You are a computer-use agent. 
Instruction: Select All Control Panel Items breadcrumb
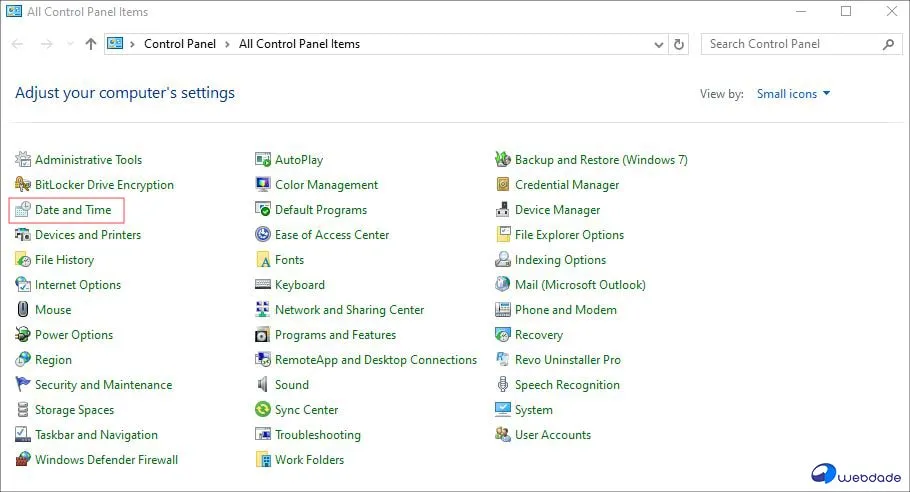point(299,44)
